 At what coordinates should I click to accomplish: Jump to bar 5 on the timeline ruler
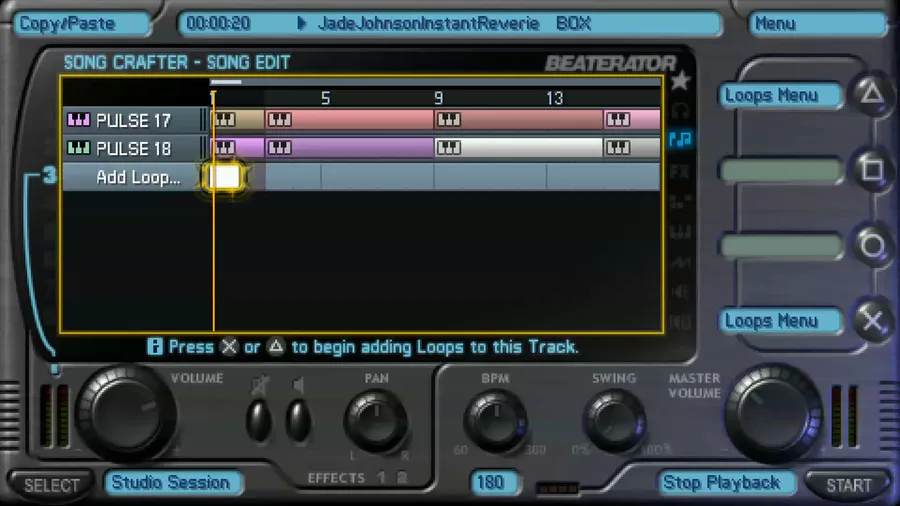pyautogui.click(x=325, y=98)
